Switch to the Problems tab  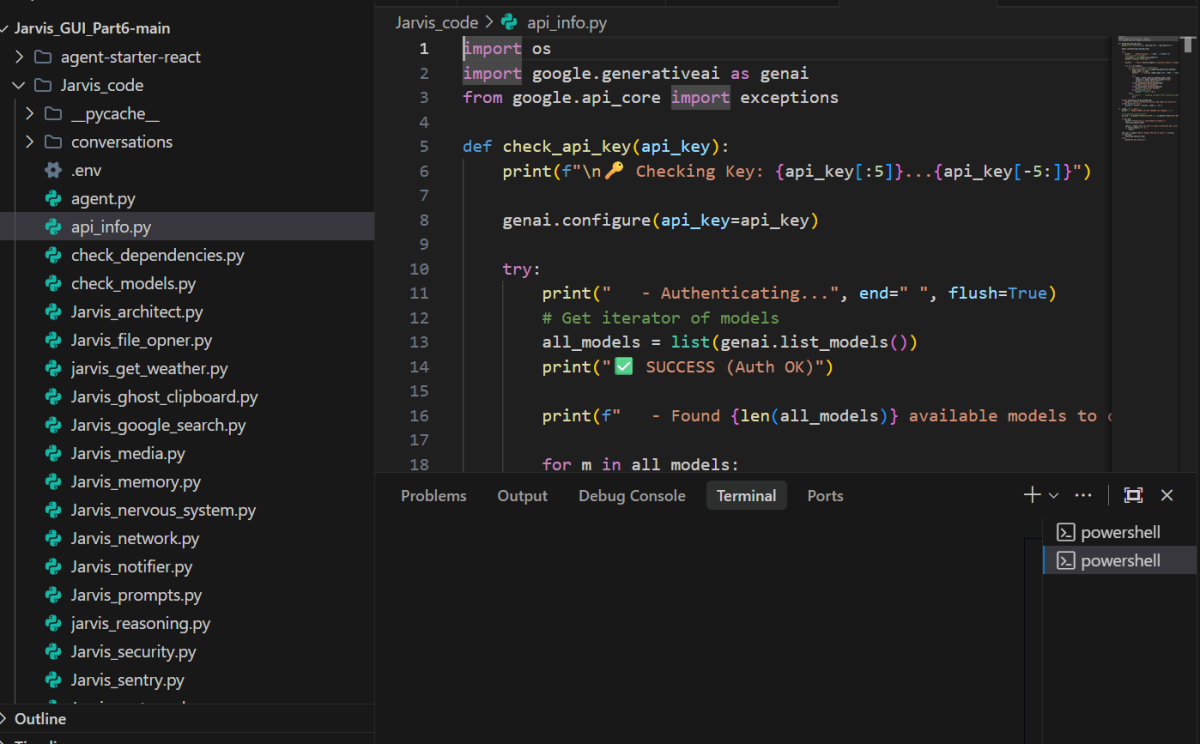433,496
